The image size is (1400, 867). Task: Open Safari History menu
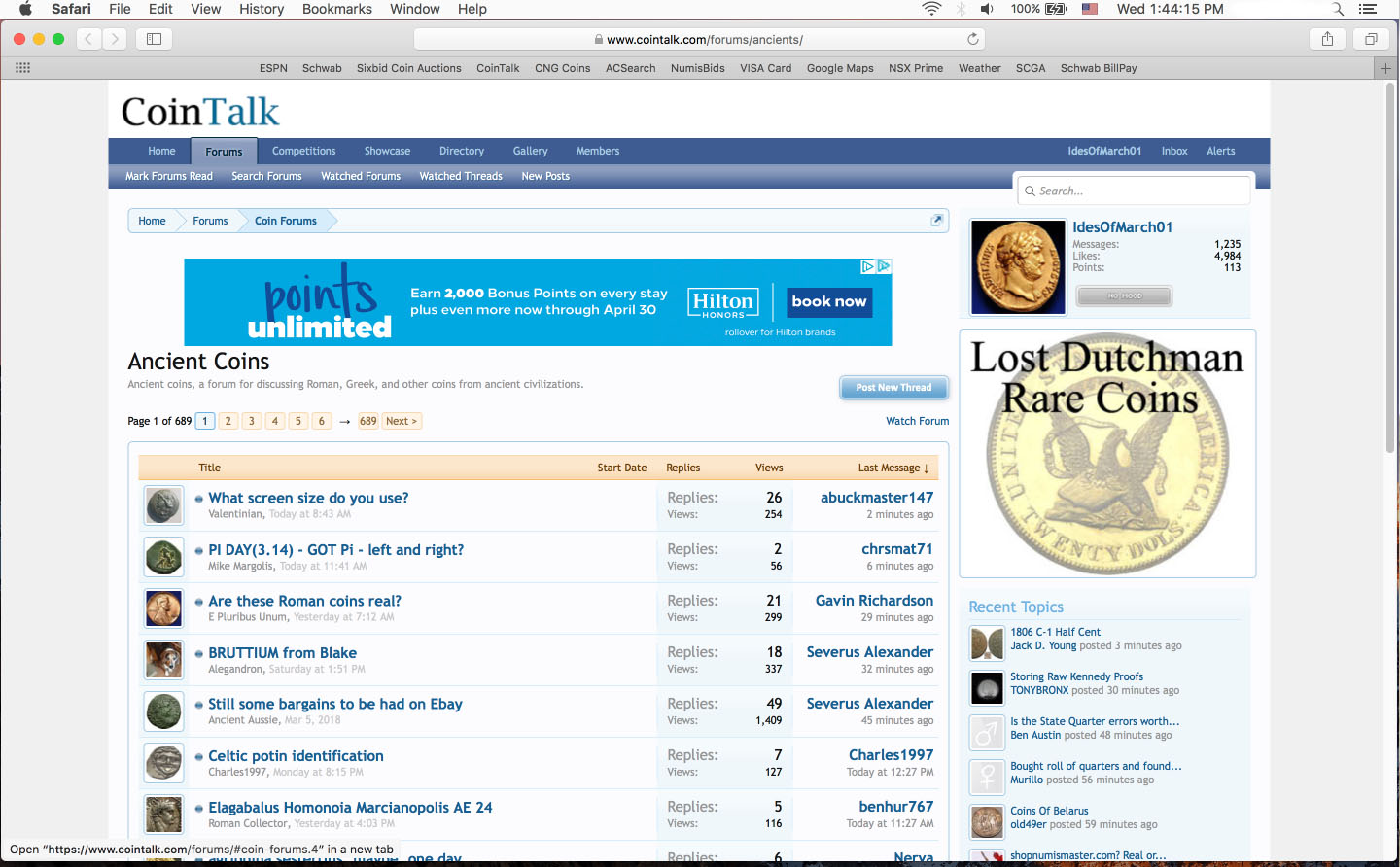tap(262, 9)
